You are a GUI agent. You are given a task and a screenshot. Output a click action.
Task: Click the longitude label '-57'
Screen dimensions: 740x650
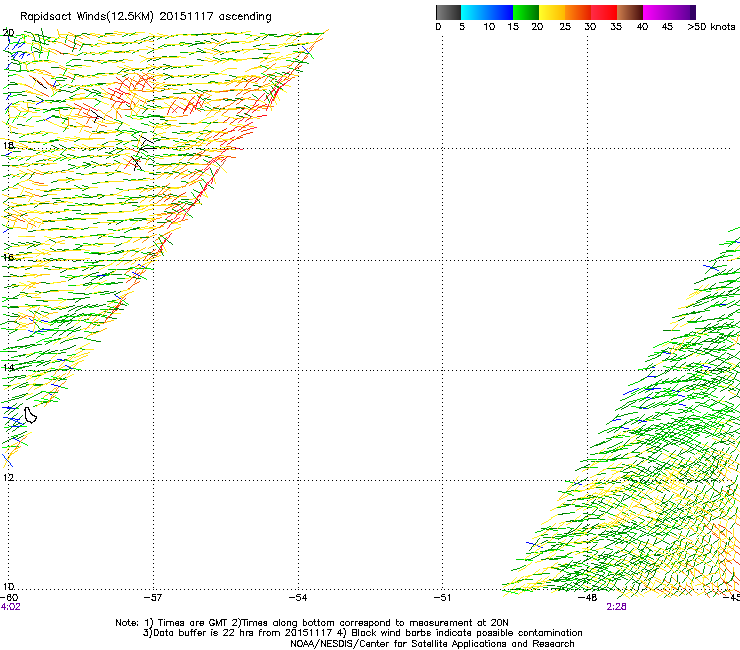coord(153,598)
